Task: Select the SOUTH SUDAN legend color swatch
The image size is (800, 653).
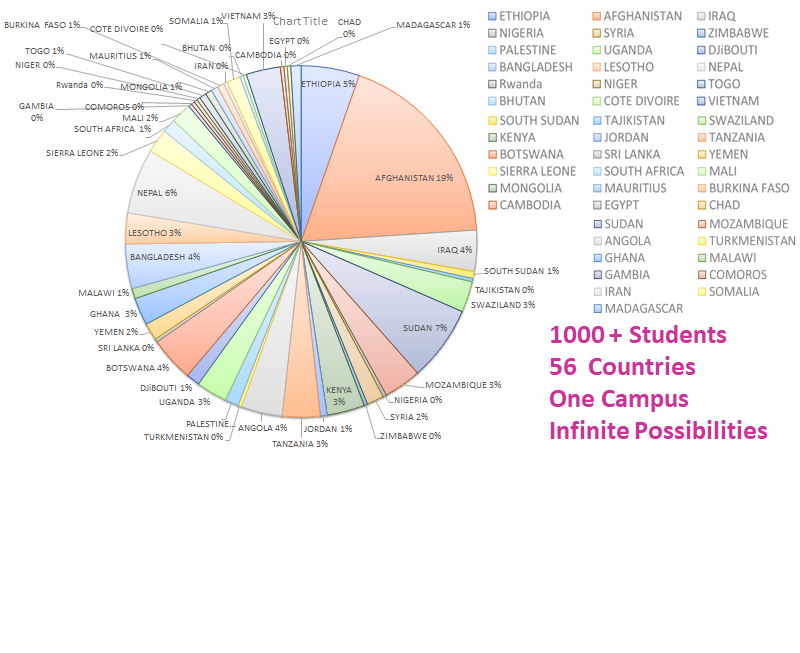Action: (x=492, y=121)
